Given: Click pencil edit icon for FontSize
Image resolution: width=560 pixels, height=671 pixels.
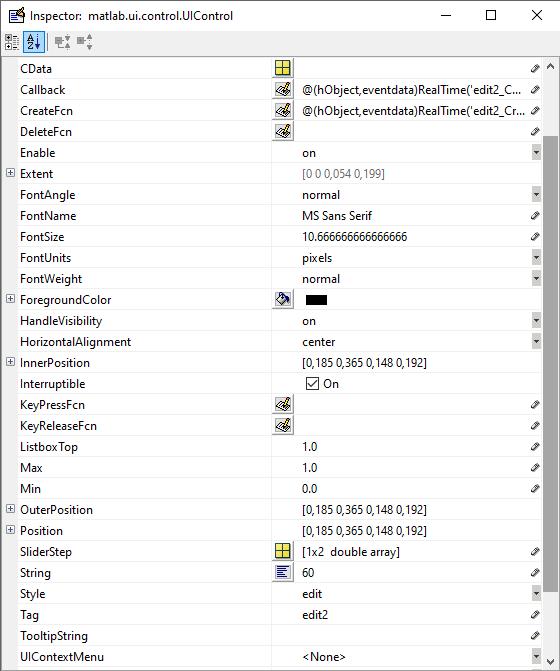Looking at the screenshot, I should pos(535,236).
